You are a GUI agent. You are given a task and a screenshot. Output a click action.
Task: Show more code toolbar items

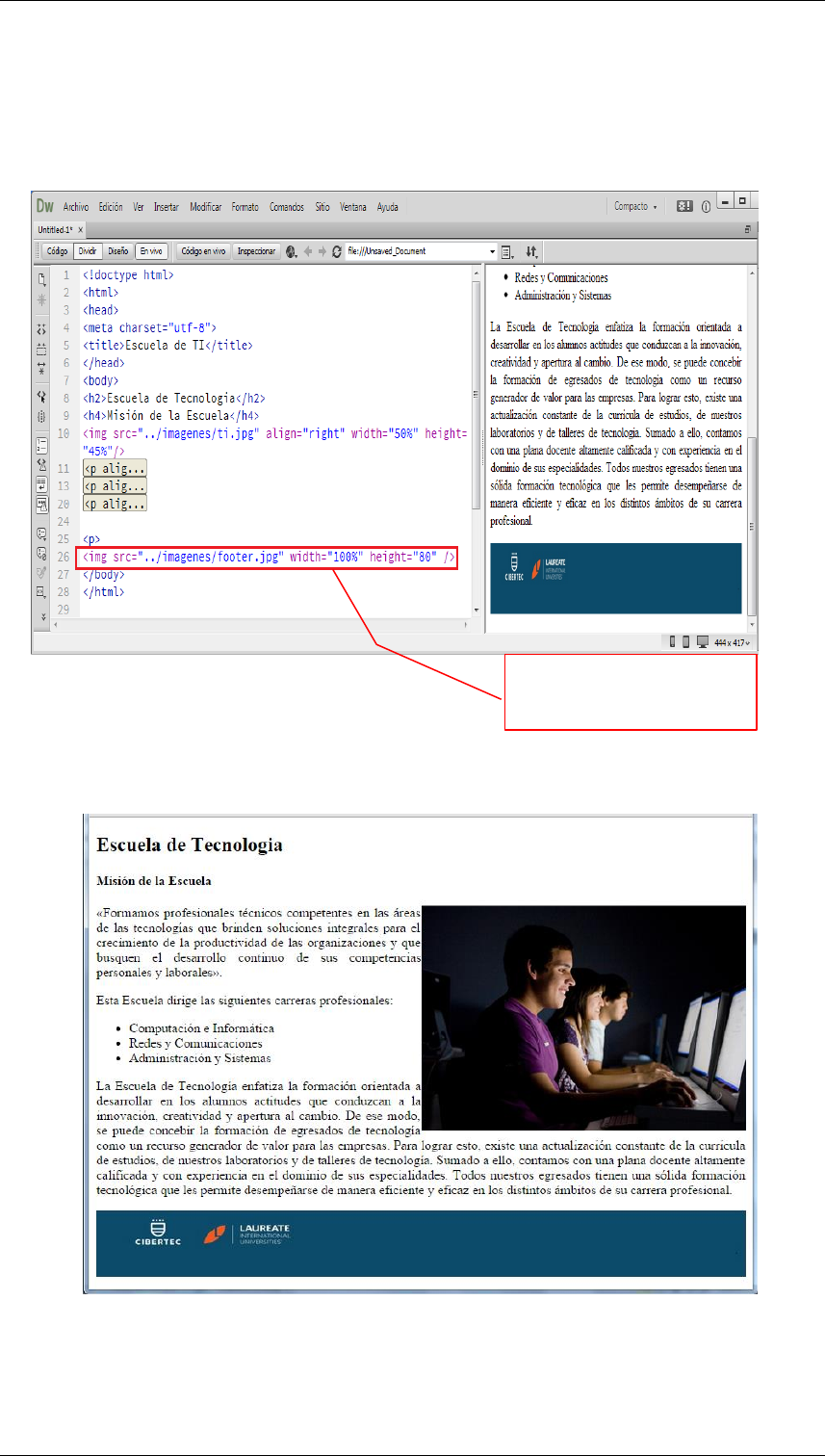tap(43, 617)
